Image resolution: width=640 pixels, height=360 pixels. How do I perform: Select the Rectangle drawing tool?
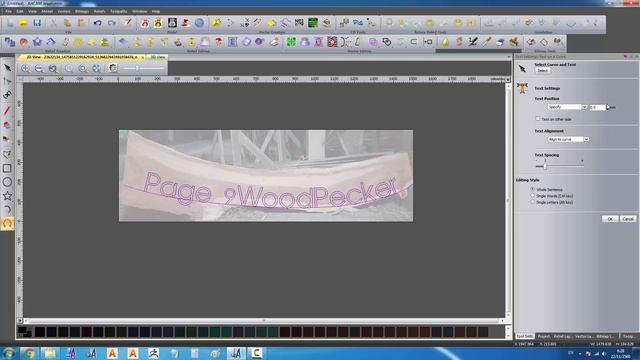click(x=7, y=168)
